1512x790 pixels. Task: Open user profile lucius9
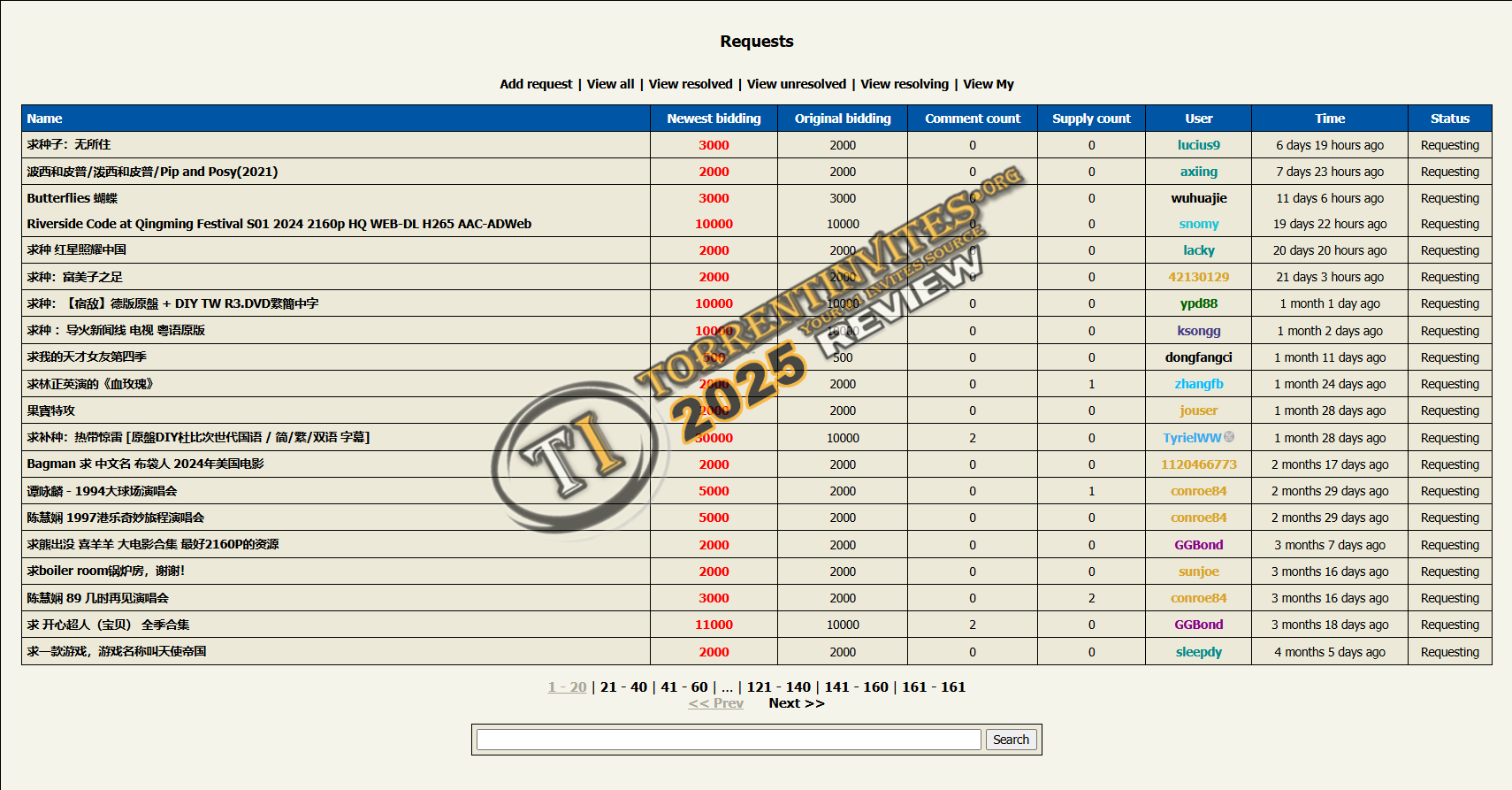pos(1199,145)
